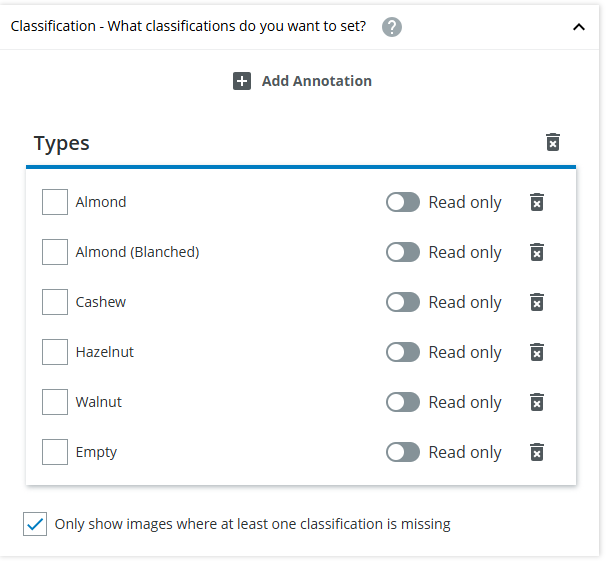
Task: Select the Empty classification checkbox
Action: pyautogui.click(x=55, y=452)
